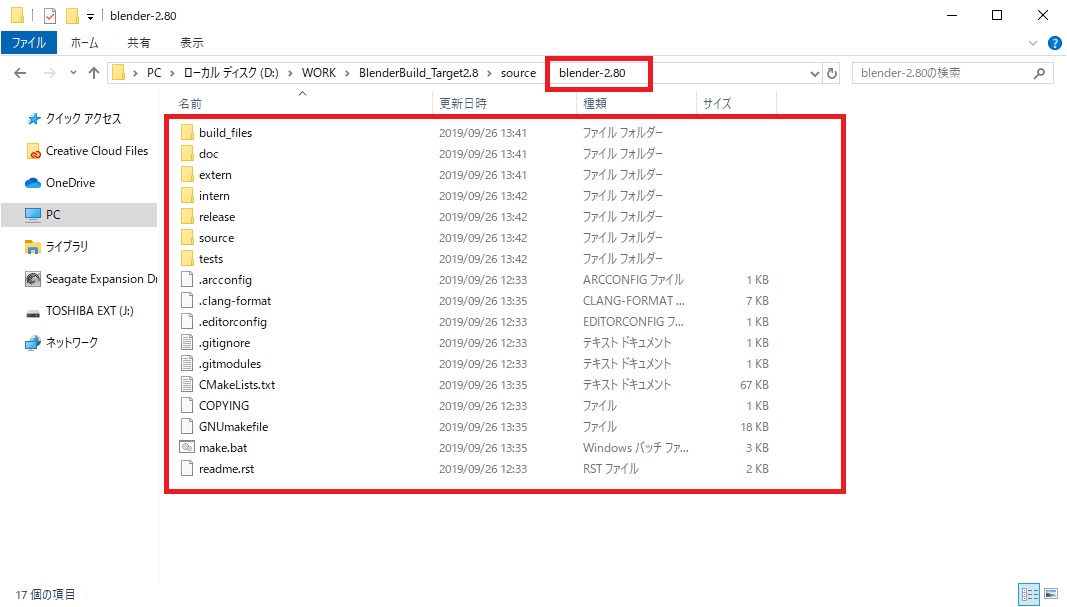Select ライブラリ in navigation pane
The image size is (1067, 607).
coord(66,247)
